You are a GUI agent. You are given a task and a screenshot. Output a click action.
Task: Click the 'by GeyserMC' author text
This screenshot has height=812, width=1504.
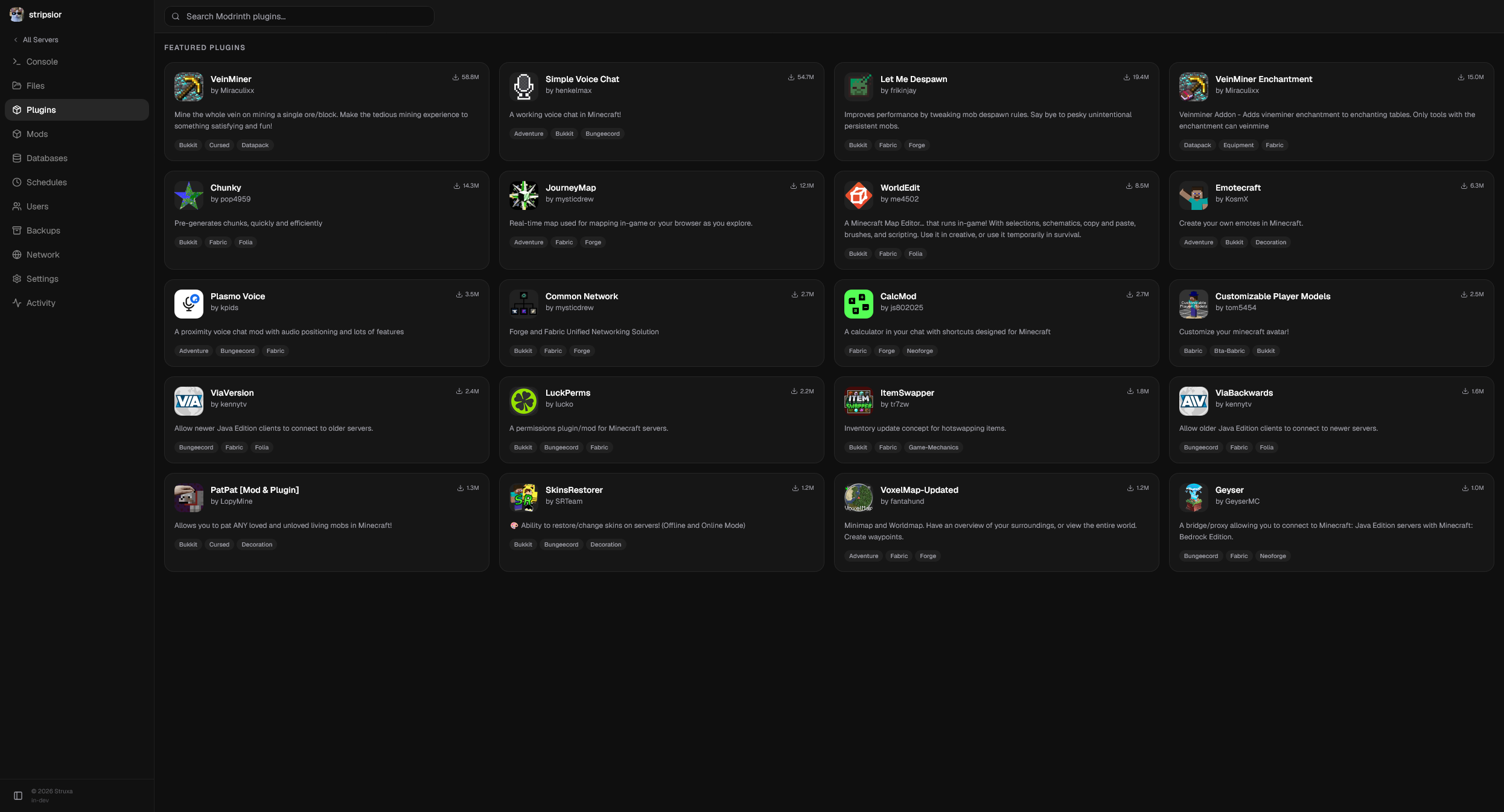1237,501
